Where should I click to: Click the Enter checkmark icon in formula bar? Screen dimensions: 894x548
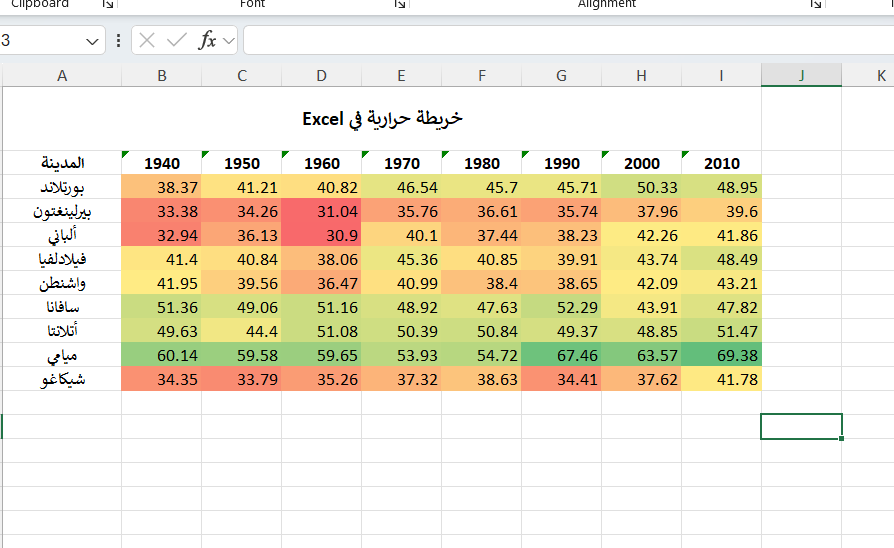click(x=177, y=40)
